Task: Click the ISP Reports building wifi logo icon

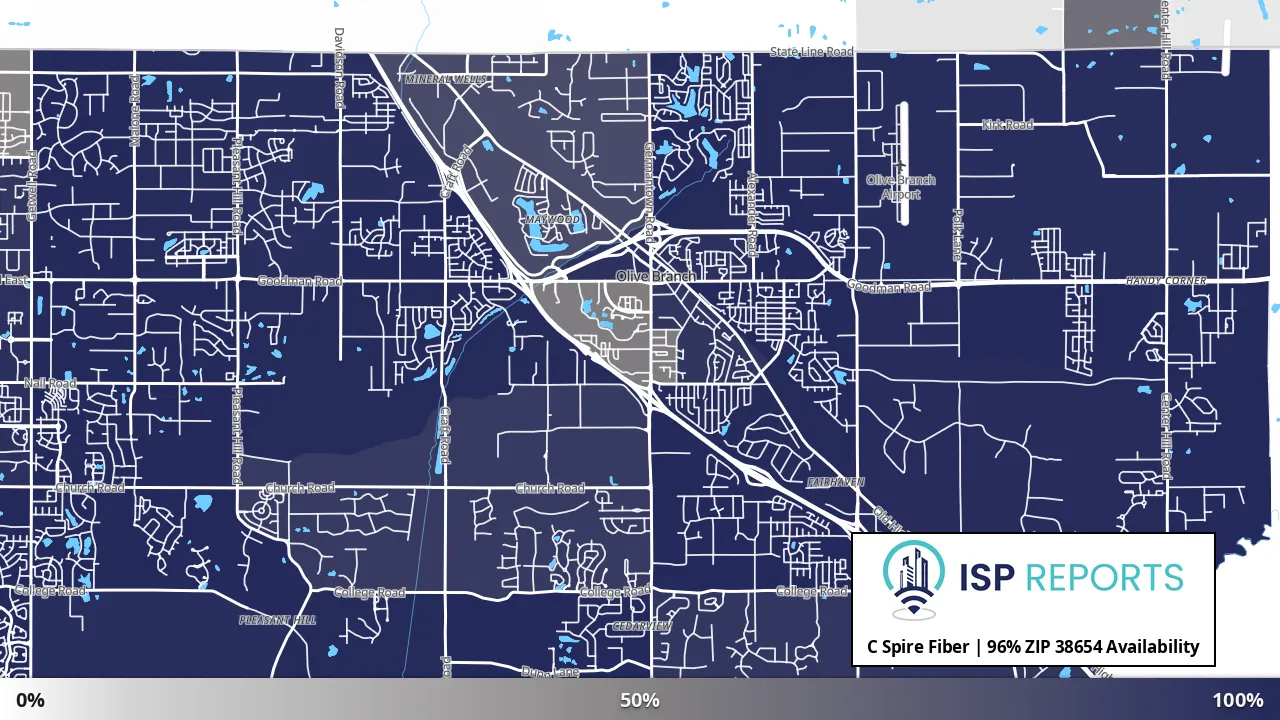Action: point(913,580)
